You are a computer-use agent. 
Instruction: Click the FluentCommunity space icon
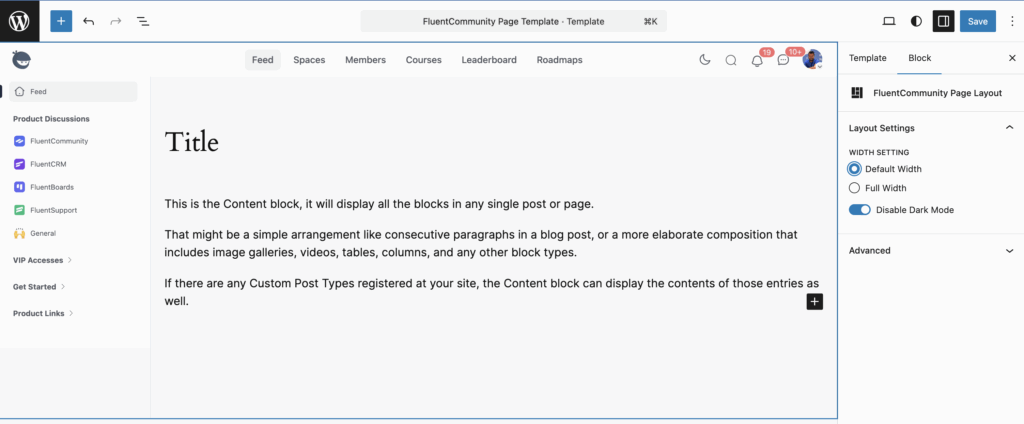[19, 140]
